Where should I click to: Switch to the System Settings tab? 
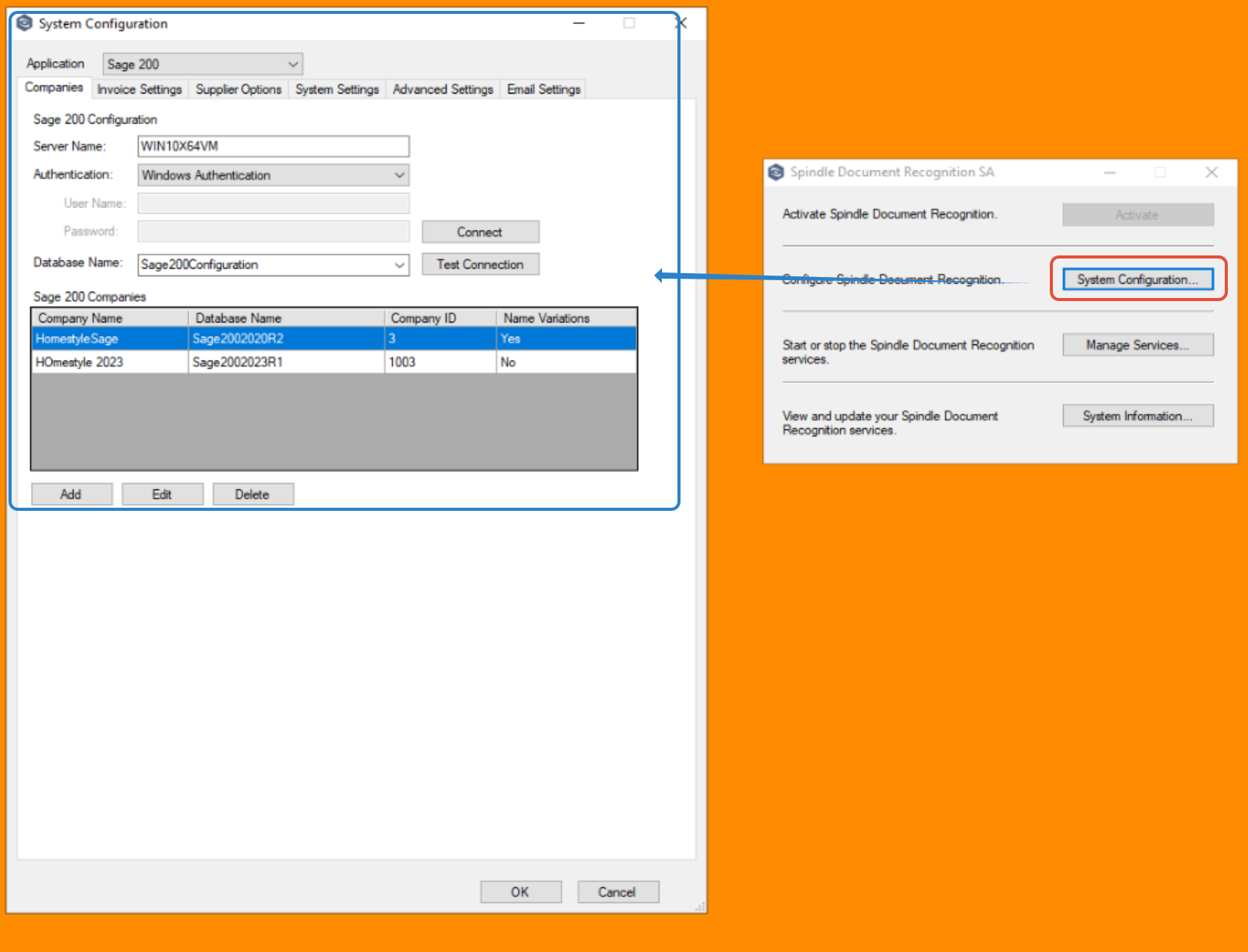[x=337, y=90]
